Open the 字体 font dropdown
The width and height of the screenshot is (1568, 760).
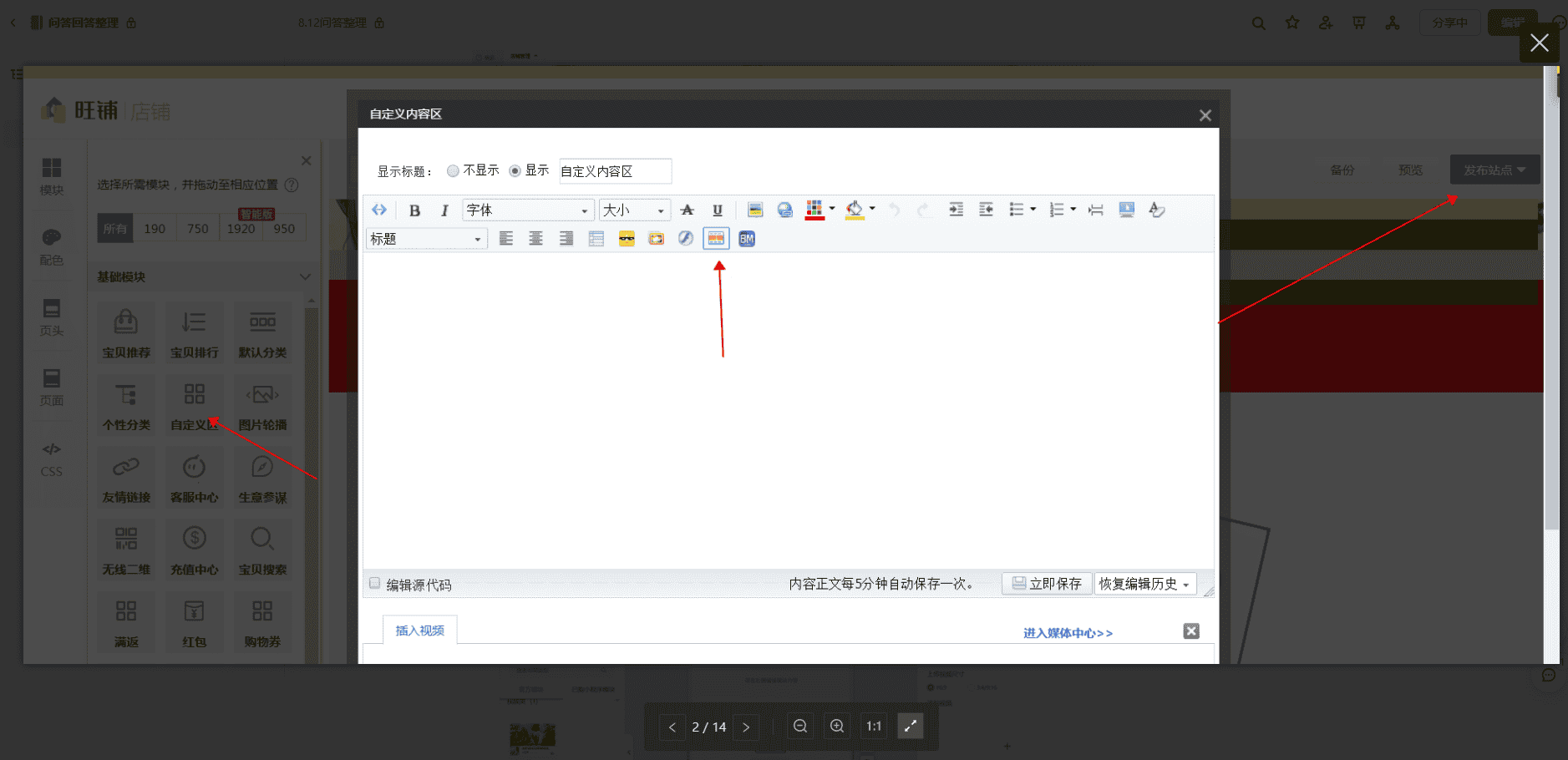[x=527, y=210]
